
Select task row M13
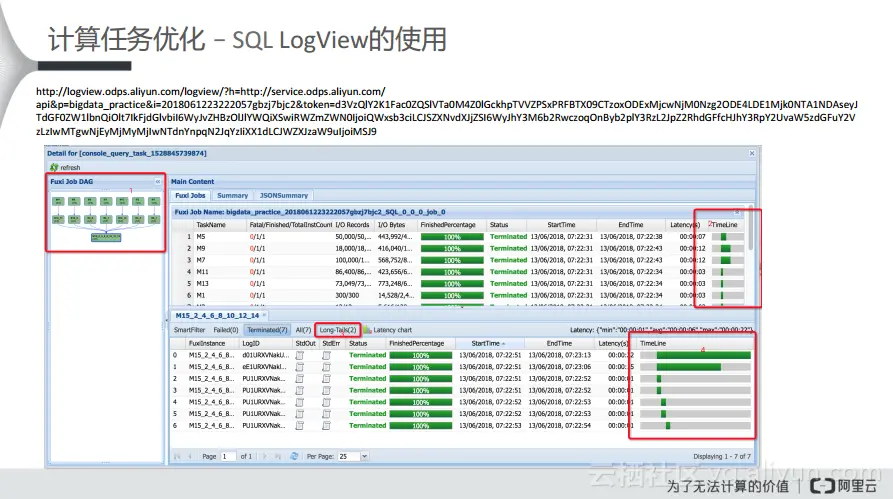(459, 283)
